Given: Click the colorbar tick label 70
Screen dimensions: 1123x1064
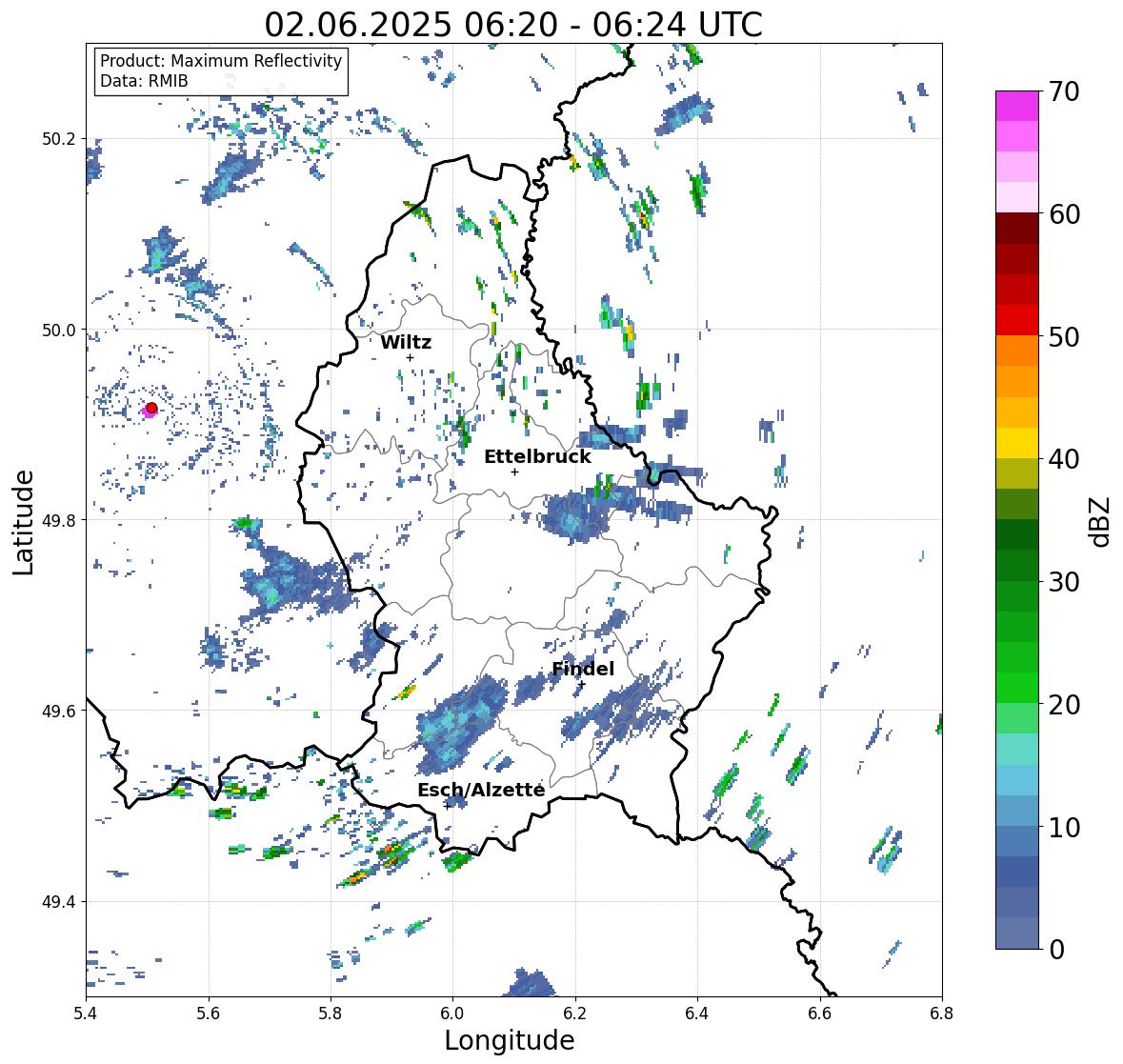Looking at the screenshot, I should tap(1064, 91).
